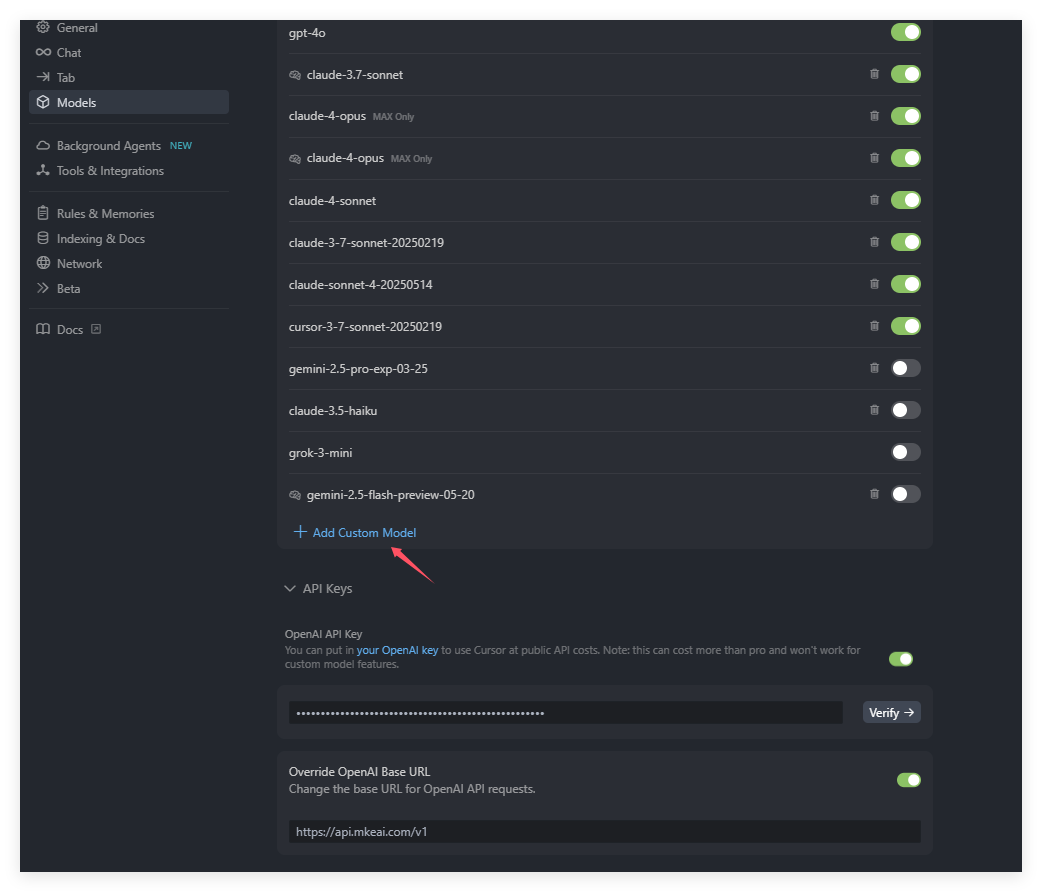Click the Tools & Integrations icon
Image resolution: width=1042 pixels, height=892 pixels.
(x=43, y=170)
